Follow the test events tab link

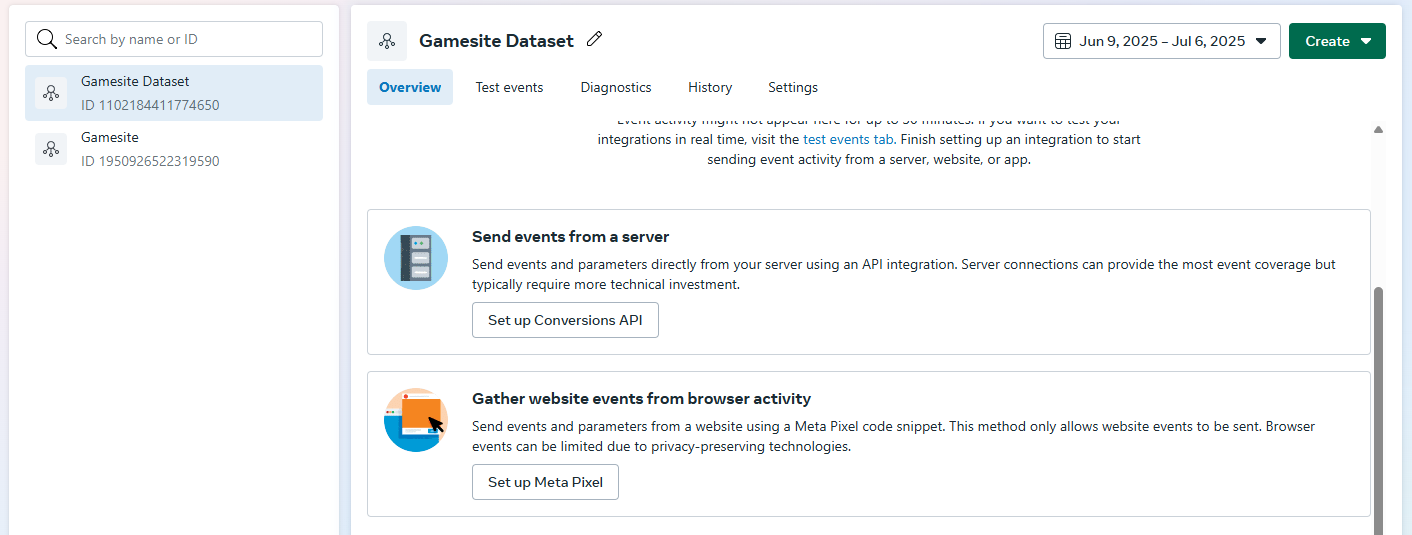click(848, 140)
